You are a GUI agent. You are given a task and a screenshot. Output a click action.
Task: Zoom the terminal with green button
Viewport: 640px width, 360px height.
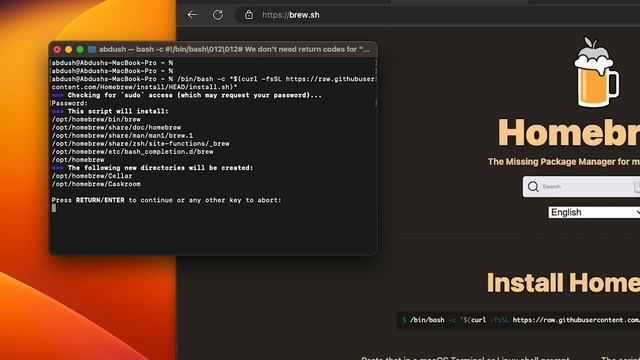pos(80,49)
